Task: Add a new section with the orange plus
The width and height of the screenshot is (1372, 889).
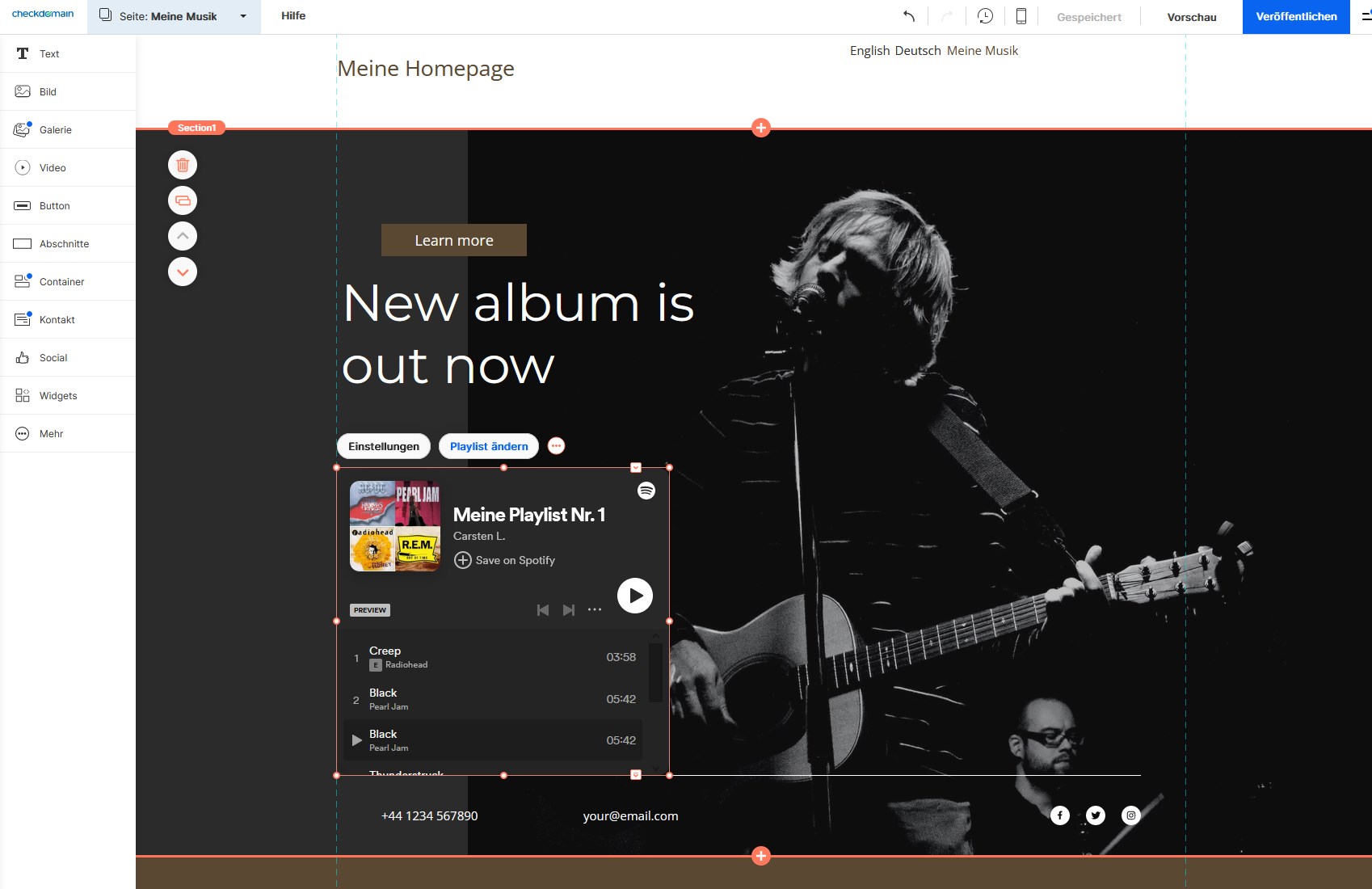Action: click(x=760, y=127)
